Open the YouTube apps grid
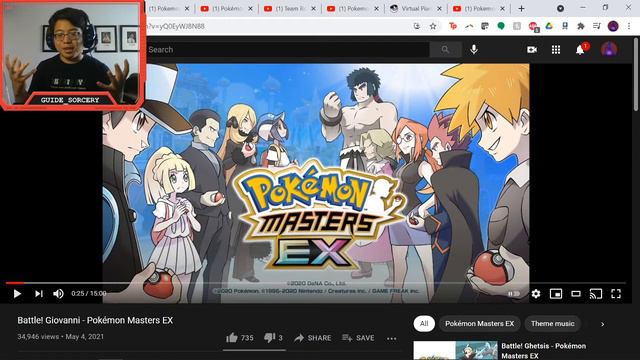The image size is (640, 360). click(556, 50)
